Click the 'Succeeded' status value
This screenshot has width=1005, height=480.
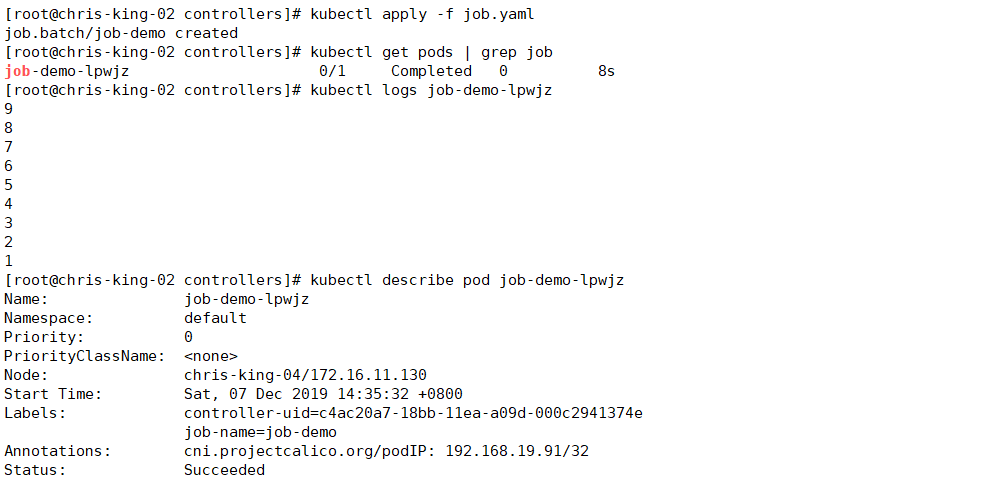[x=224, y=470]
